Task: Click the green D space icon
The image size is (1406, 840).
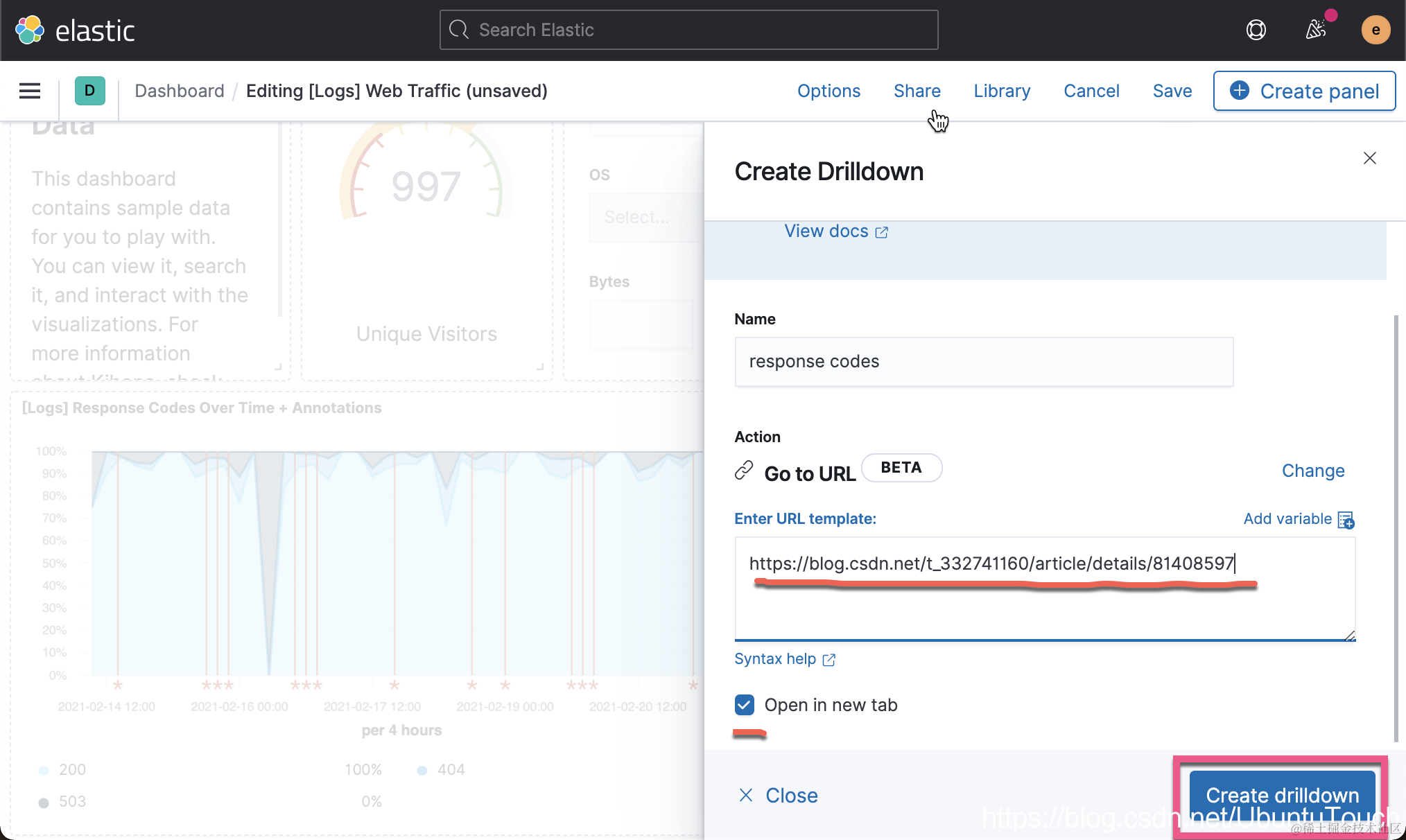Action: (x=89, y=91)
